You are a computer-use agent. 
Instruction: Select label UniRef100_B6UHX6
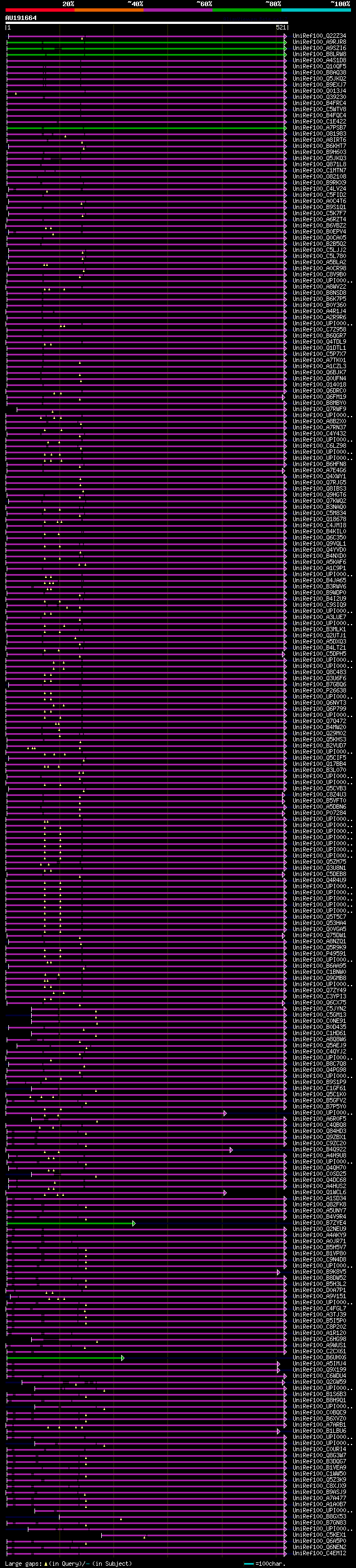point(319,1357)
